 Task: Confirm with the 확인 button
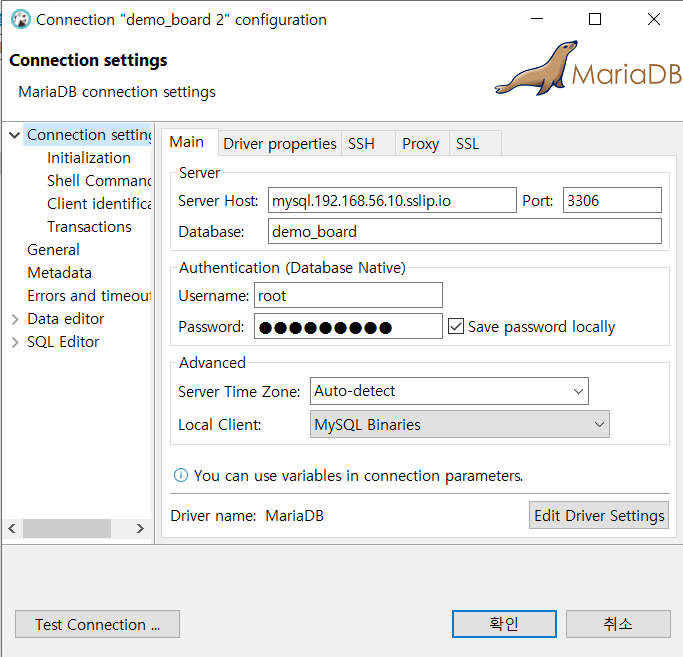tap(504, 624)
